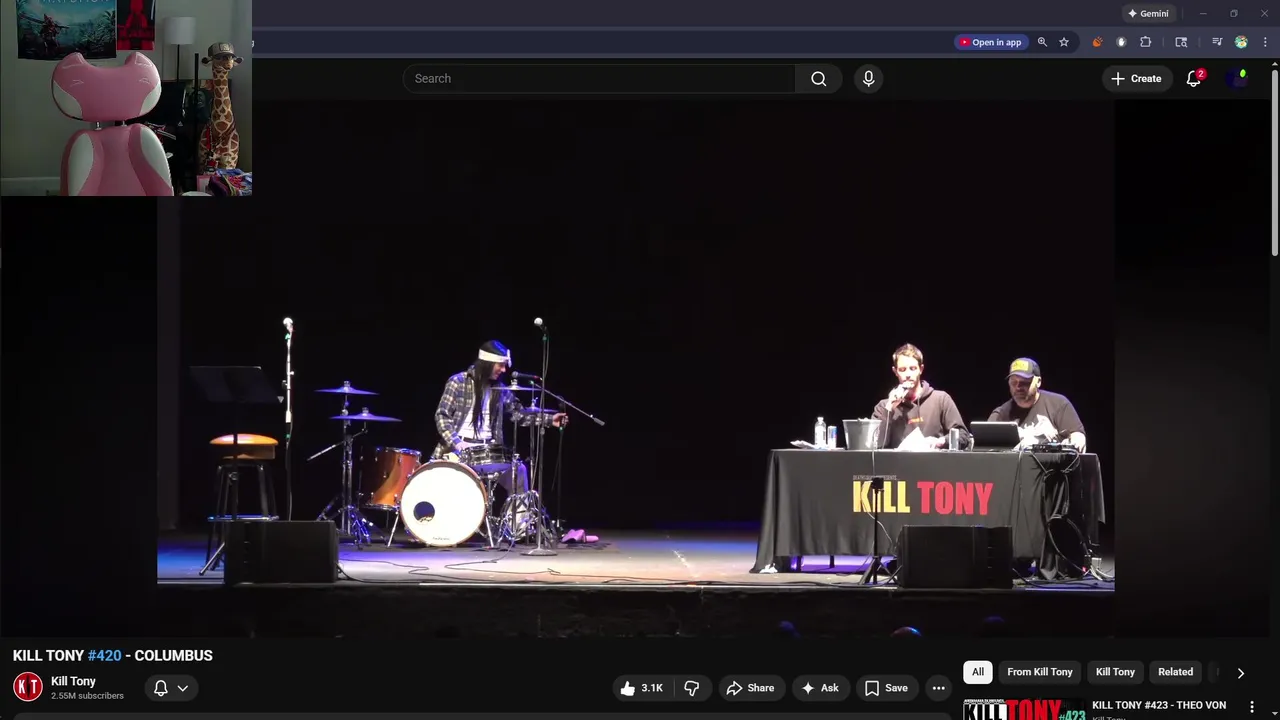1280x720 pixels.
Task: Open options menu for KILL TONY #423 video
Action: (x=1252, y=707)
